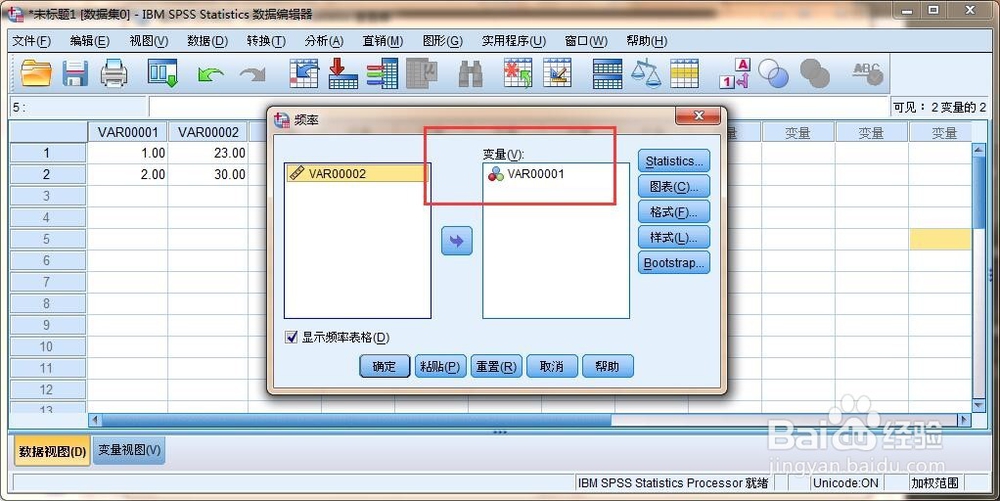Click the 帮助 button in dialog

[x=607, y=367]
